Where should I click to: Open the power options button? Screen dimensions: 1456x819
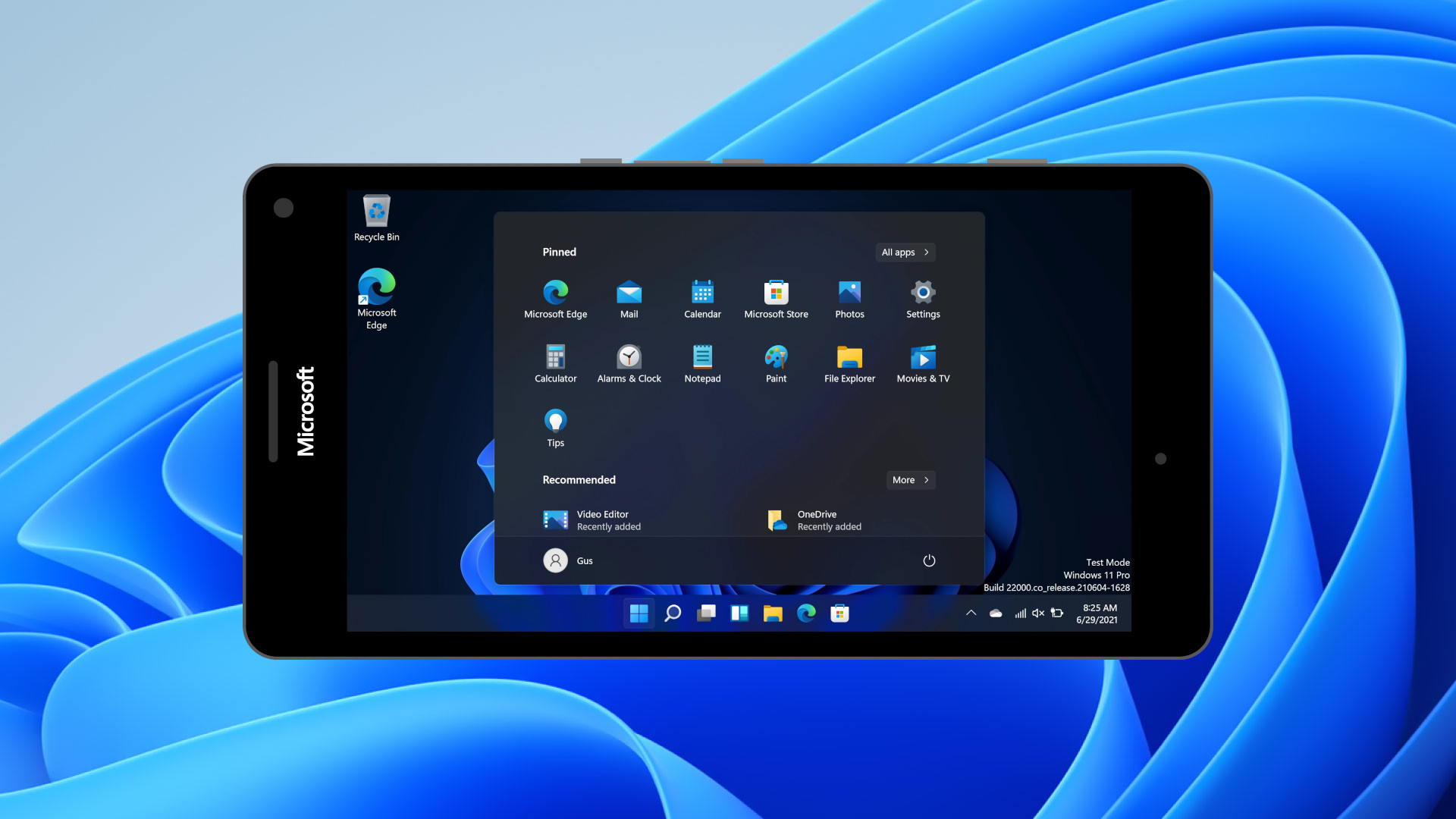(929, 561)
